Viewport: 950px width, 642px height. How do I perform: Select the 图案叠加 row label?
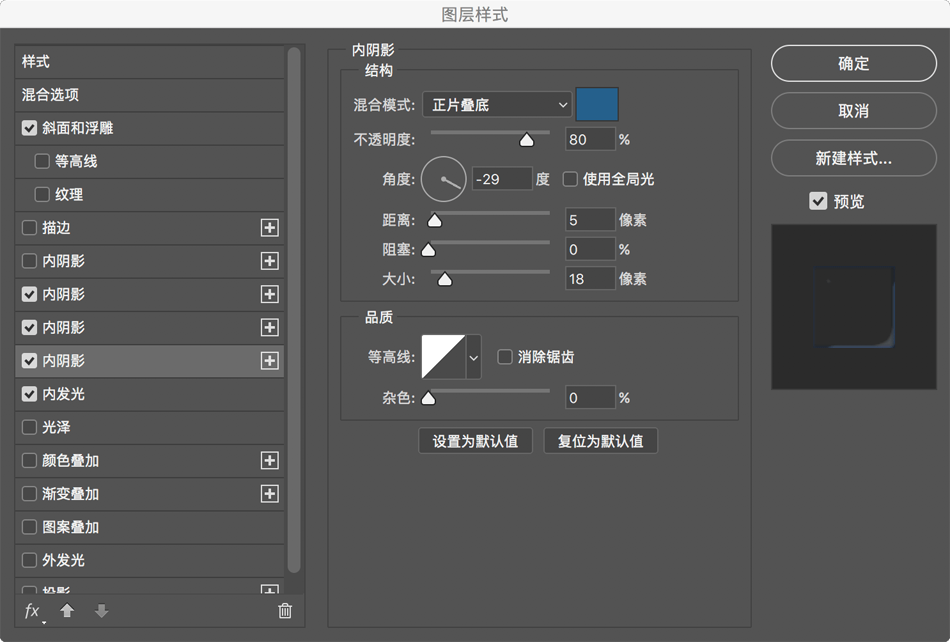point(70,527)
